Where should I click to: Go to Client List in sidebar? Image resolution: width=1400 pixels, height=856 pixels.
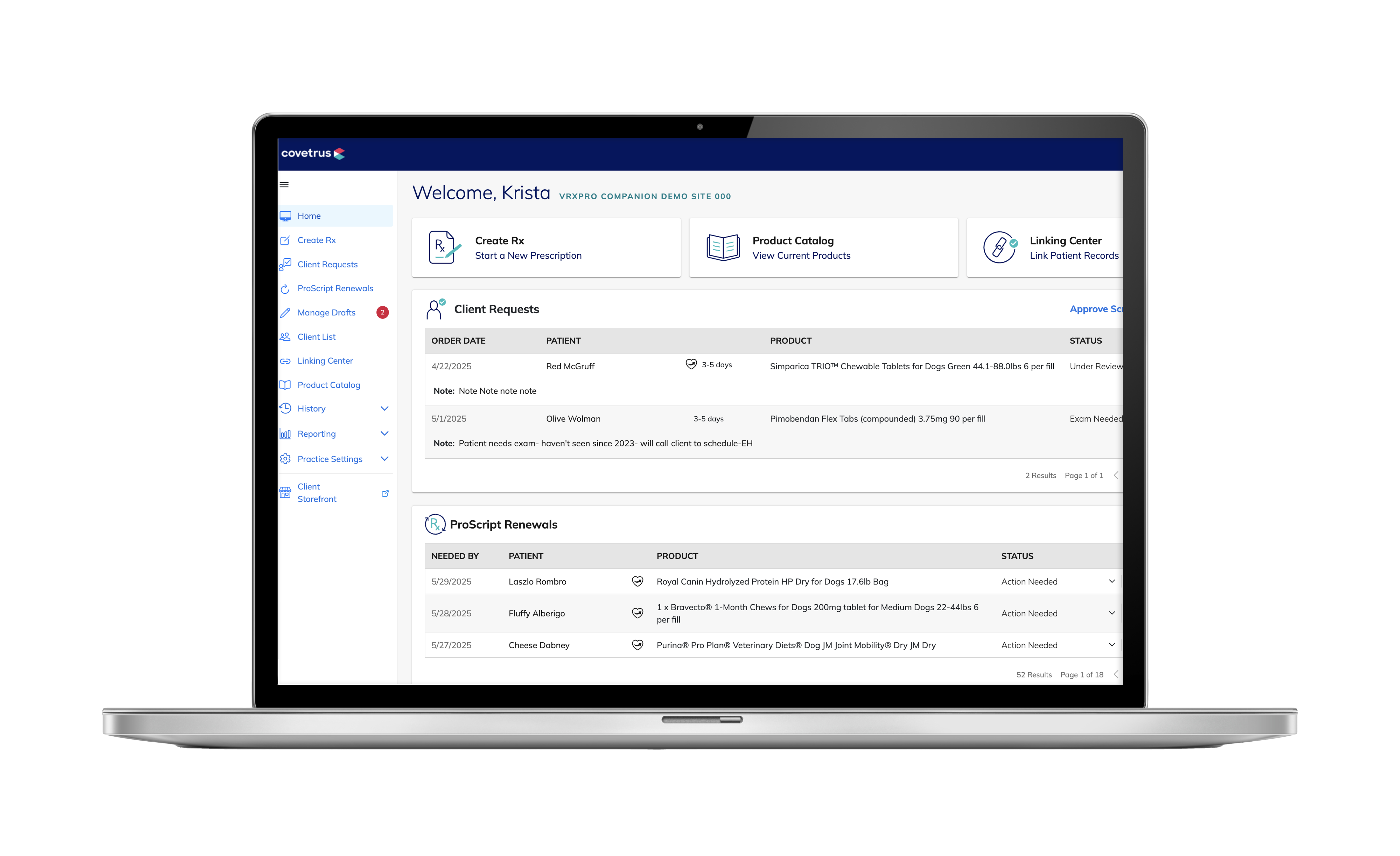pyautogui.click(x=317, y=337)
